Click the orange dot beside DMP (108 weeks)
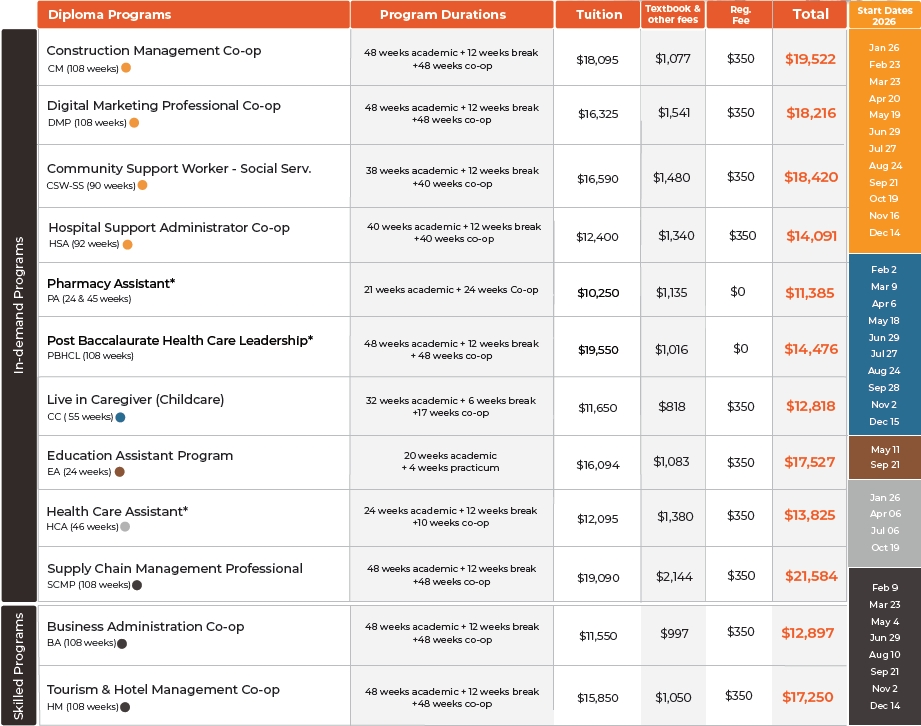921x726 pixels. [x=134, y=123]
